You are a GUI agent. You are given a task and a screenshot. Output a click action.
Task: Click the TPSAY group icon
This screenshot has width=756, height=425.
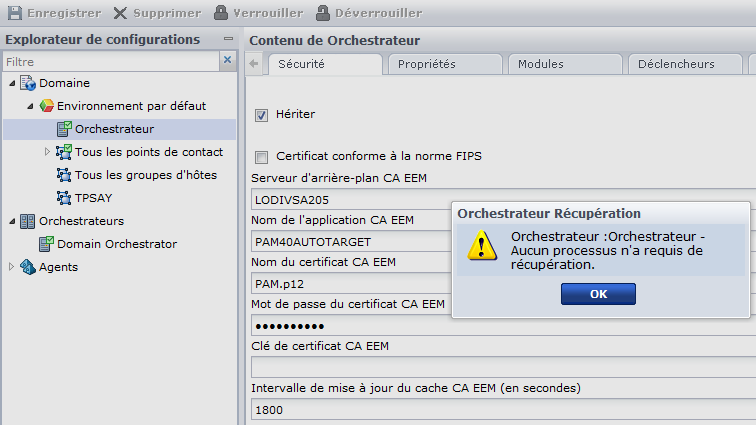click(64, 197)
